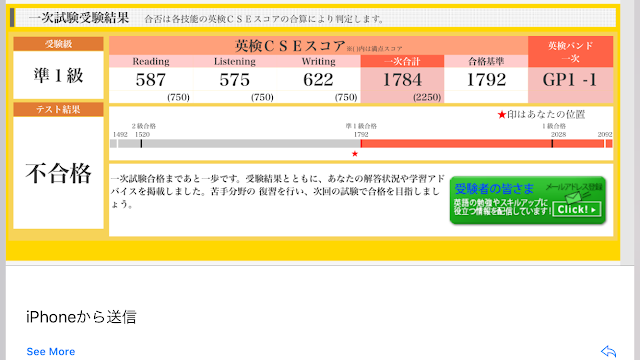The height and width of the screenshot is (360, 640).
Task: Click the 1級合格 label on score bar
Action: [x=554, y=126]
